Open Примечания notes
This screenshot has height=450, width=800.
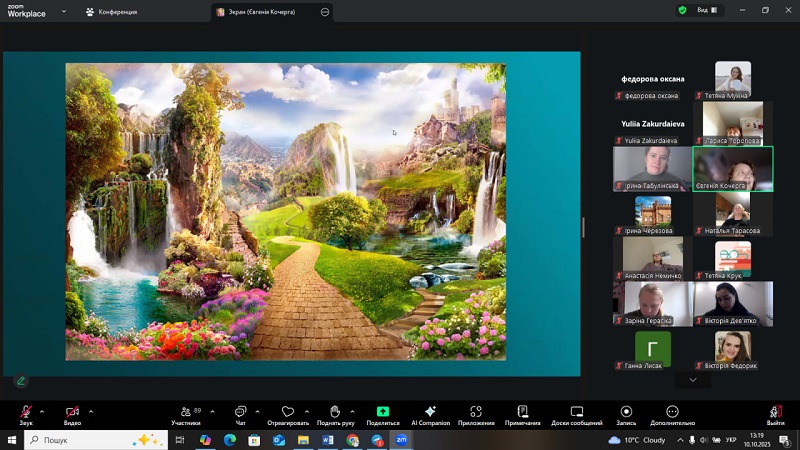[x=522, y=411]
